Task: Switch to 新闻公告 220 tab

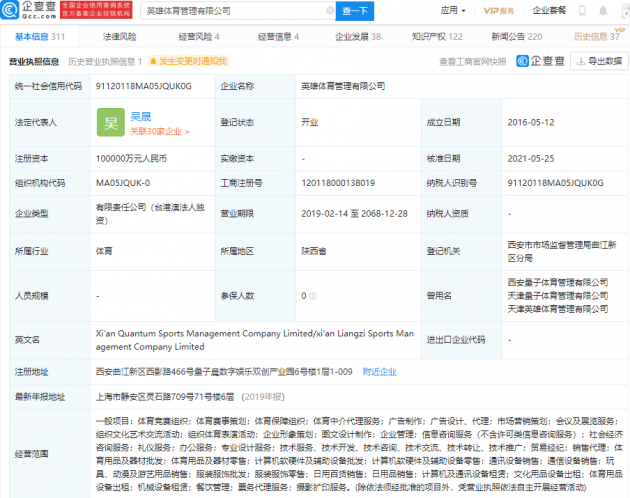Action: [517, 37]
